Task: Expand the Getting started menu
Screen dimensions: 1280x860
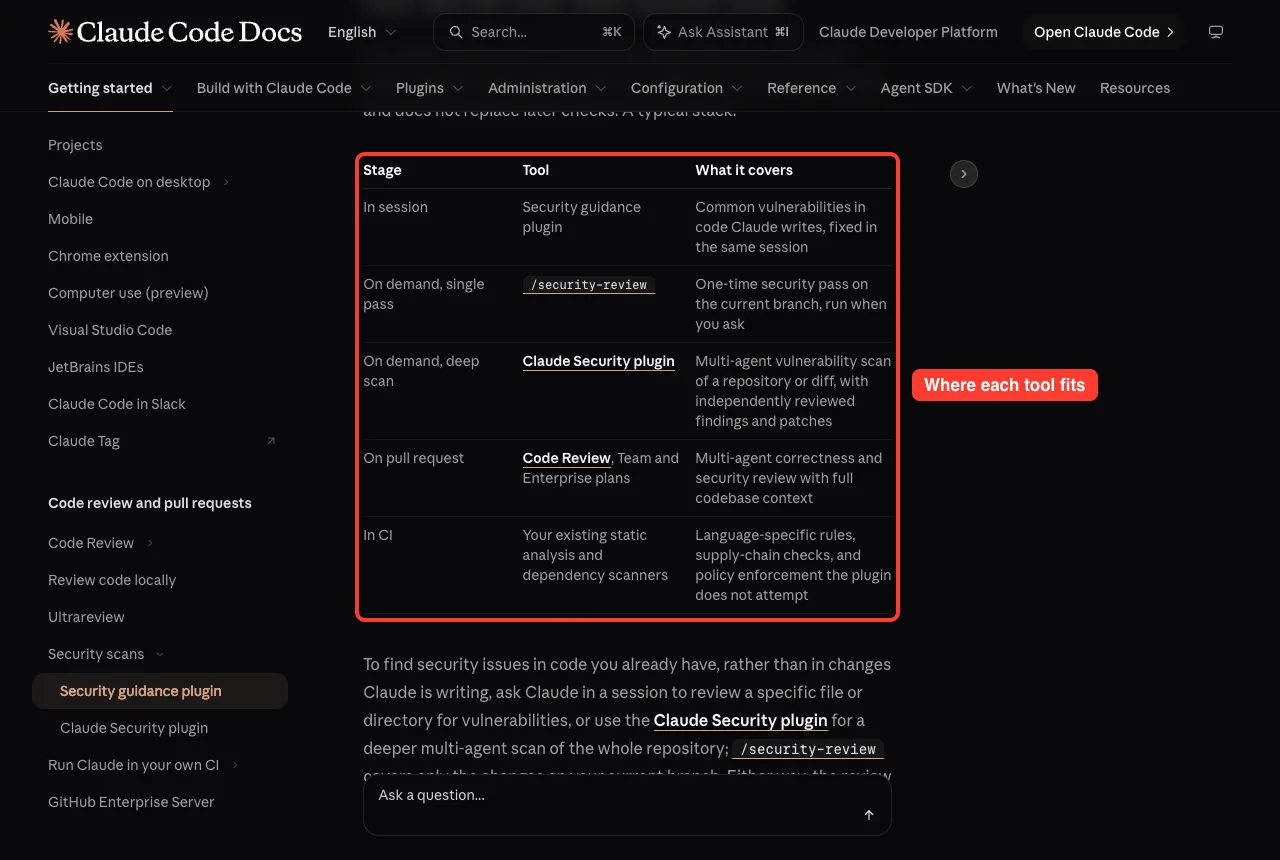Action: pyautogui.click(x=110, y=88)
